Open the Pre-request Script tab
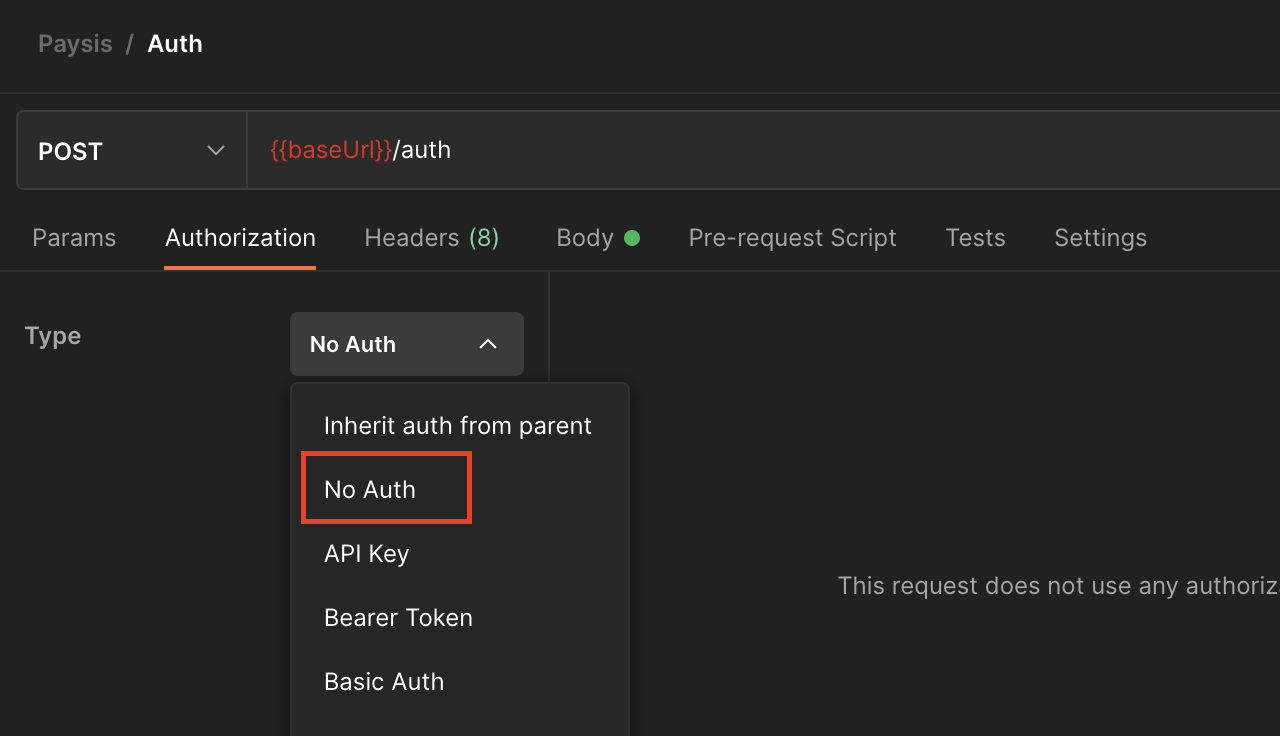Screen dimensions: 1280x736 click(792, 238)
